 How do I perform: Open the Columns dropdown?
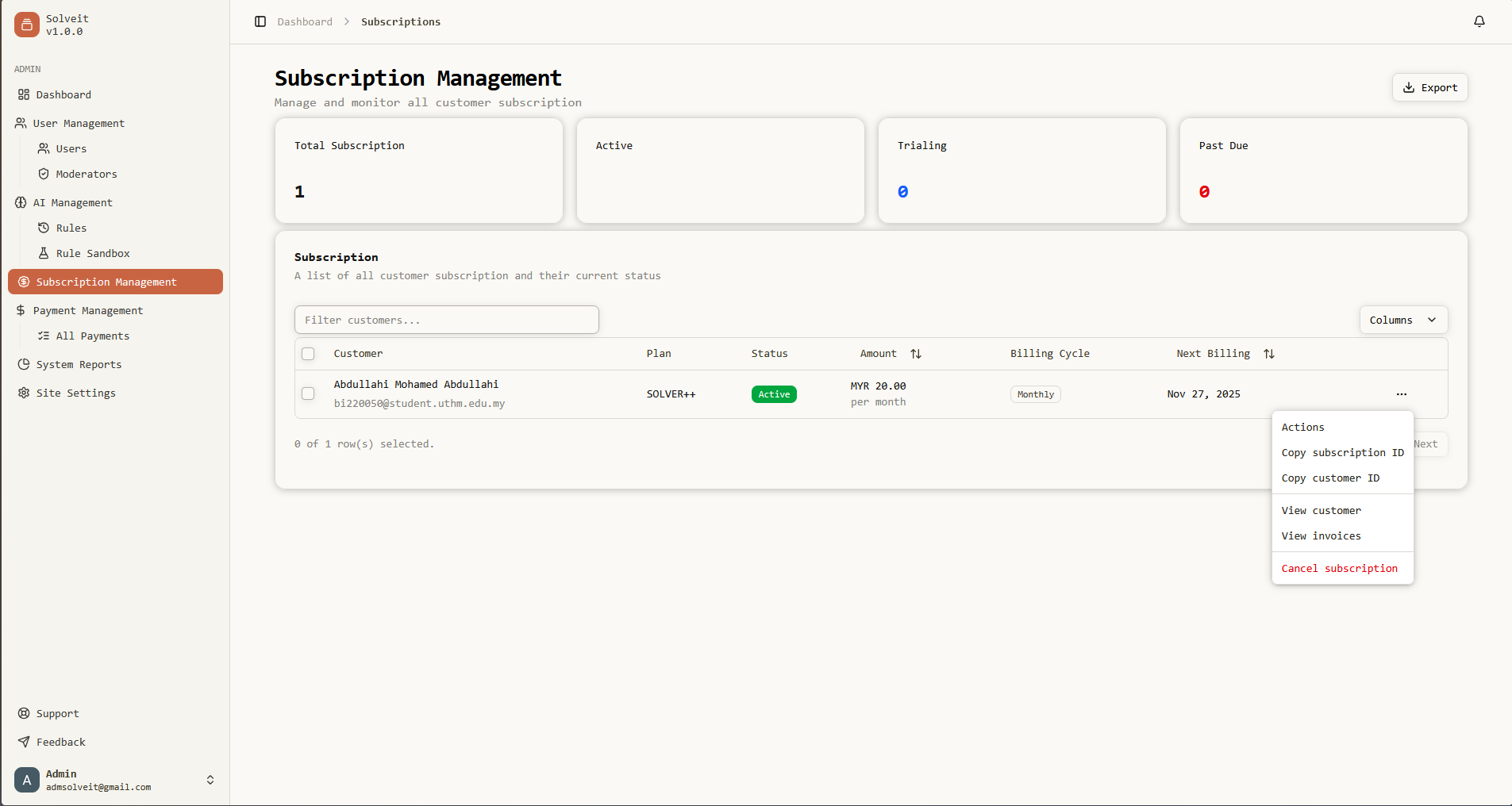coord(1402,320)
